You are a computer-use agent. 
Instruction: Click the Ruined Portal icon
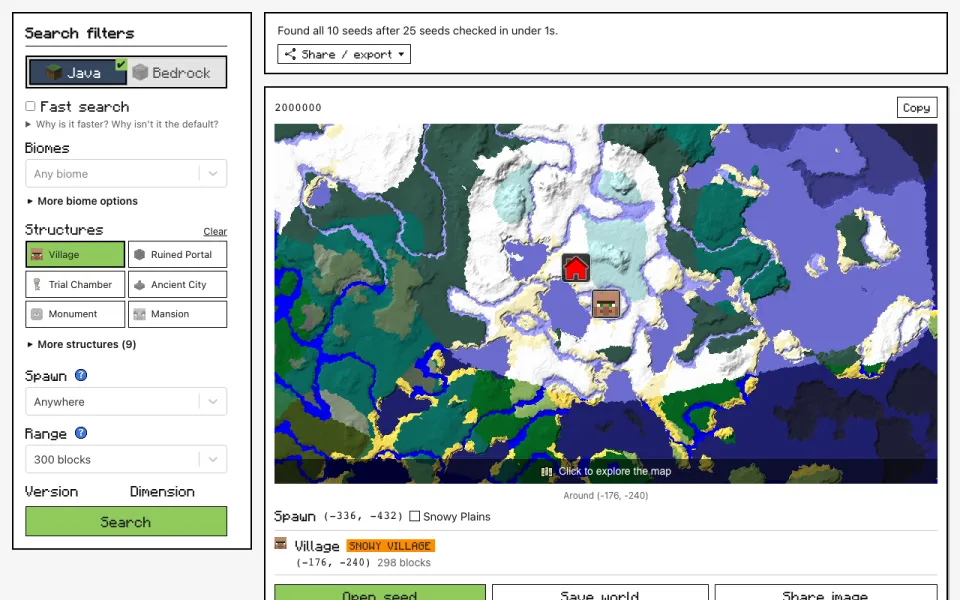140,254
